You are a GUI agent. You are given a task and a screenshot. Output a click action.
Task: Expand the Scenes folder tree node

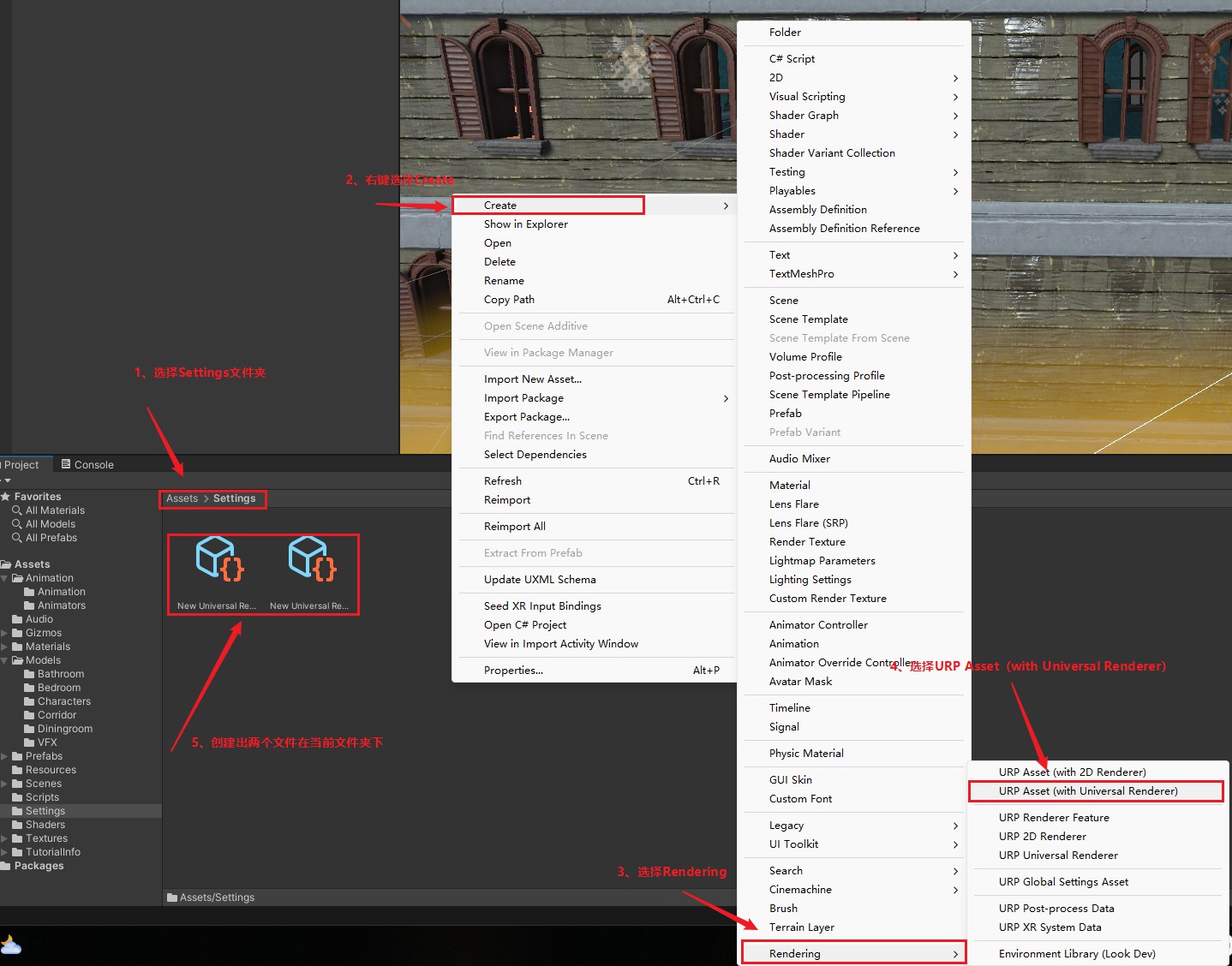tap(5, 784)
